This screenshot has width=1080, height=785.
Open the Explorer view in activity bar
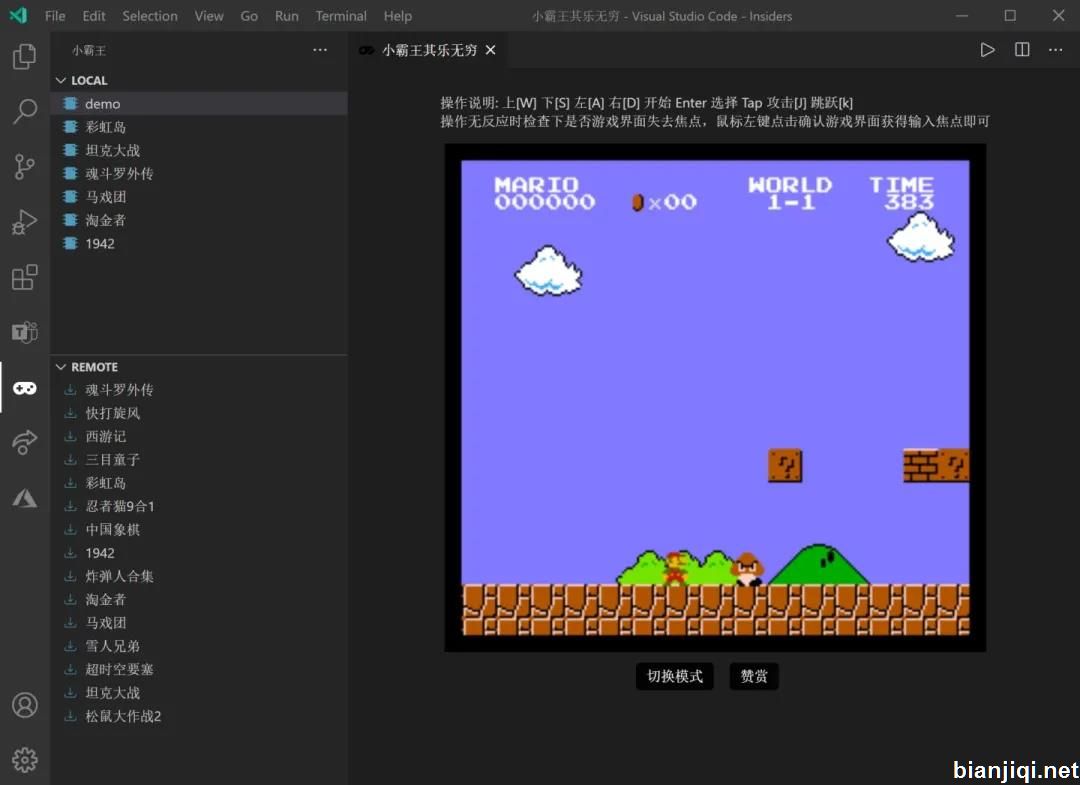tap(25, 56)
